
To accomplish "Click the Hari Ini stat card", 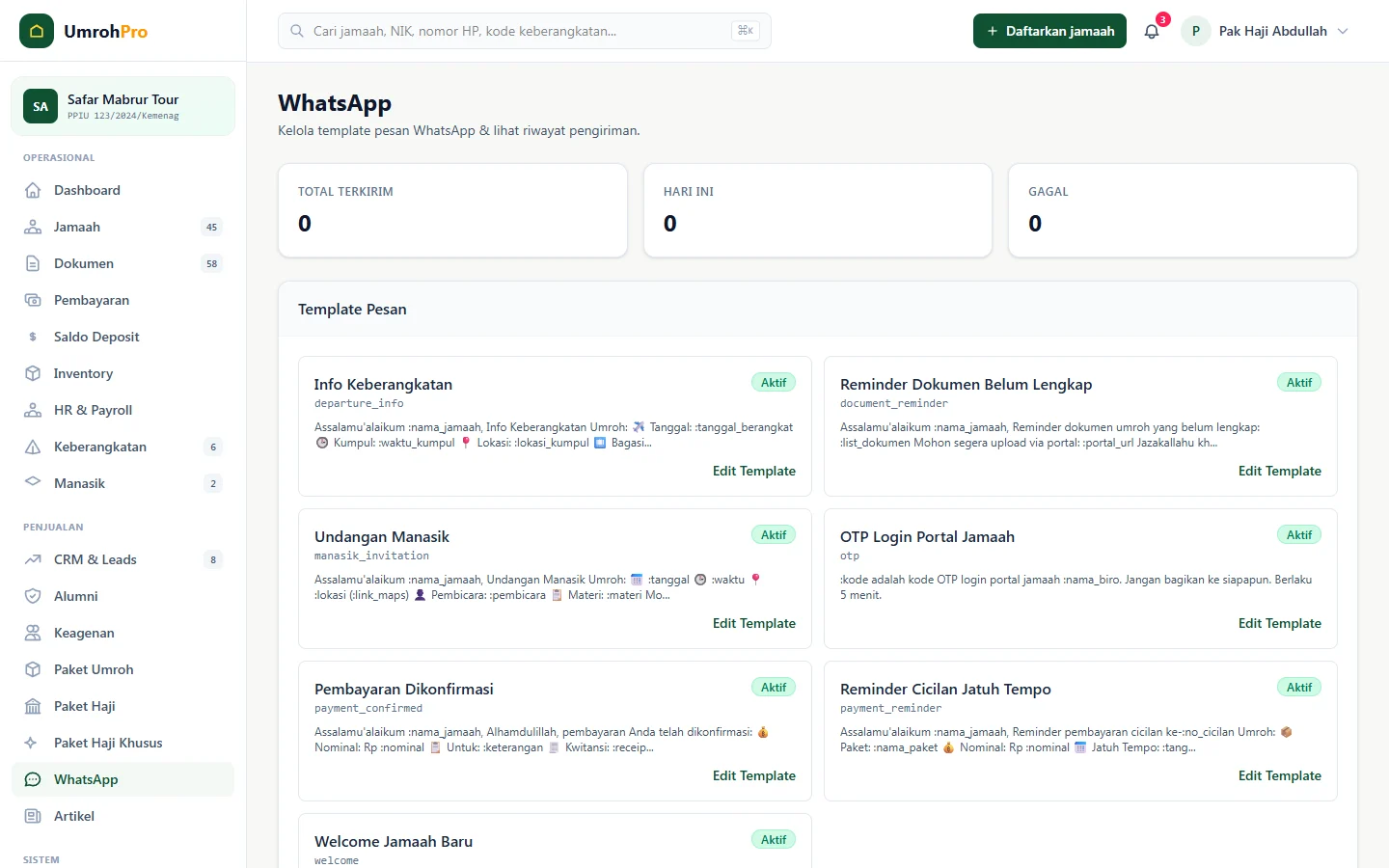I will click(818, 210).
